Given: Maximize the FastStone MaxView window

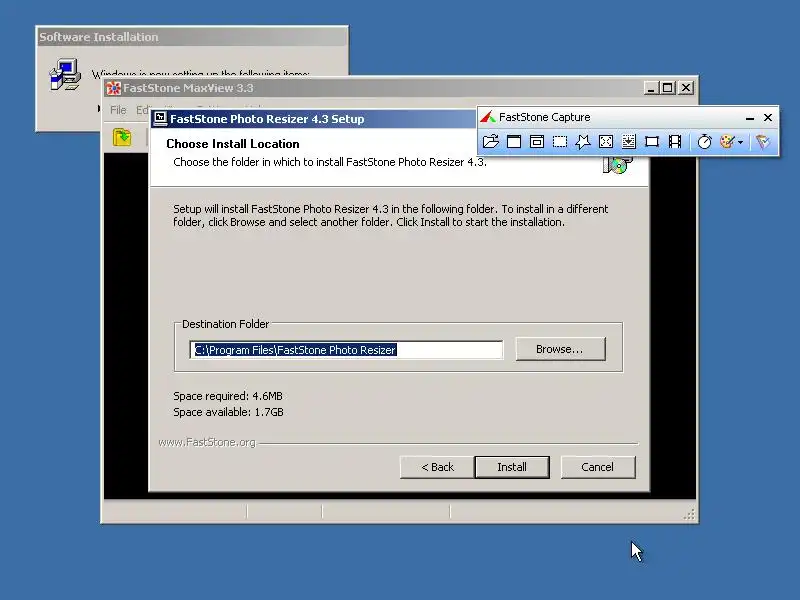Looking at the screenshot, I should [667, 88].
